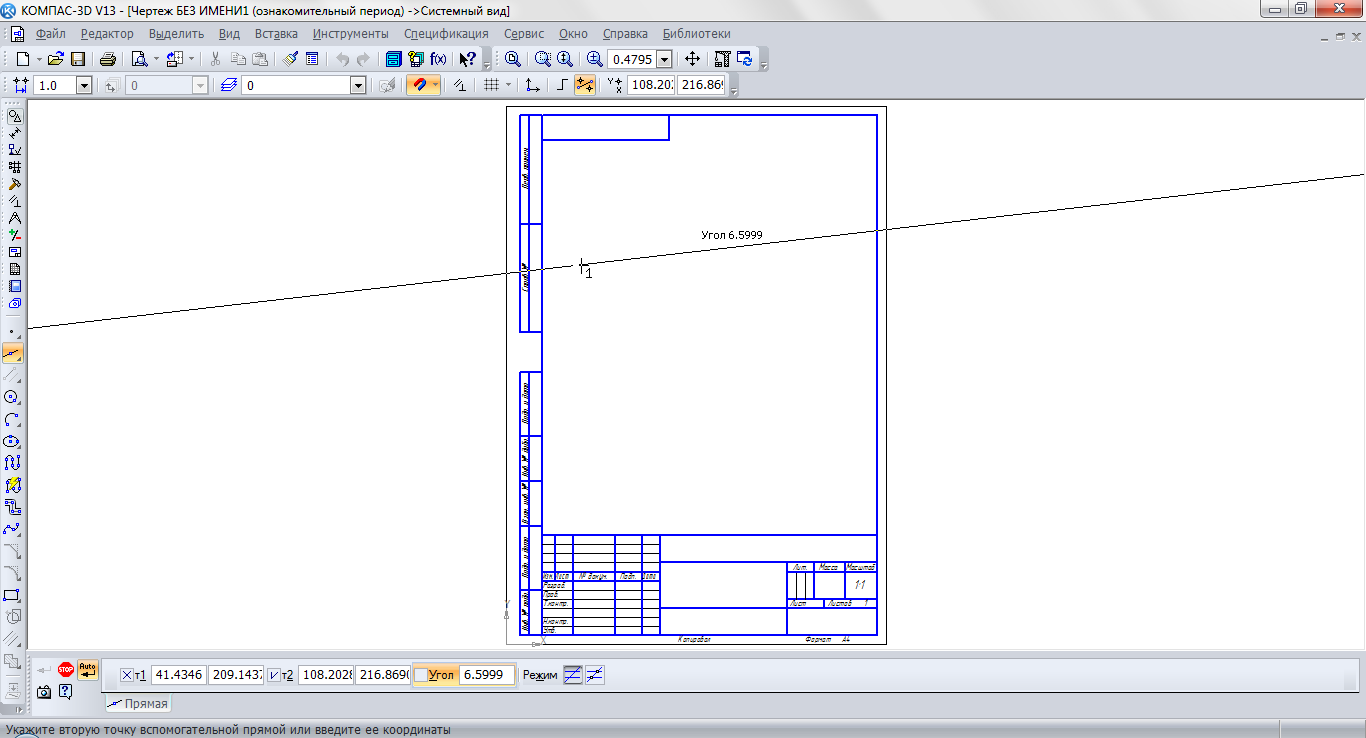Open the Выделить menu
Image resolution: width=1366 pixels, height=738 pixels.
point(176,34)
